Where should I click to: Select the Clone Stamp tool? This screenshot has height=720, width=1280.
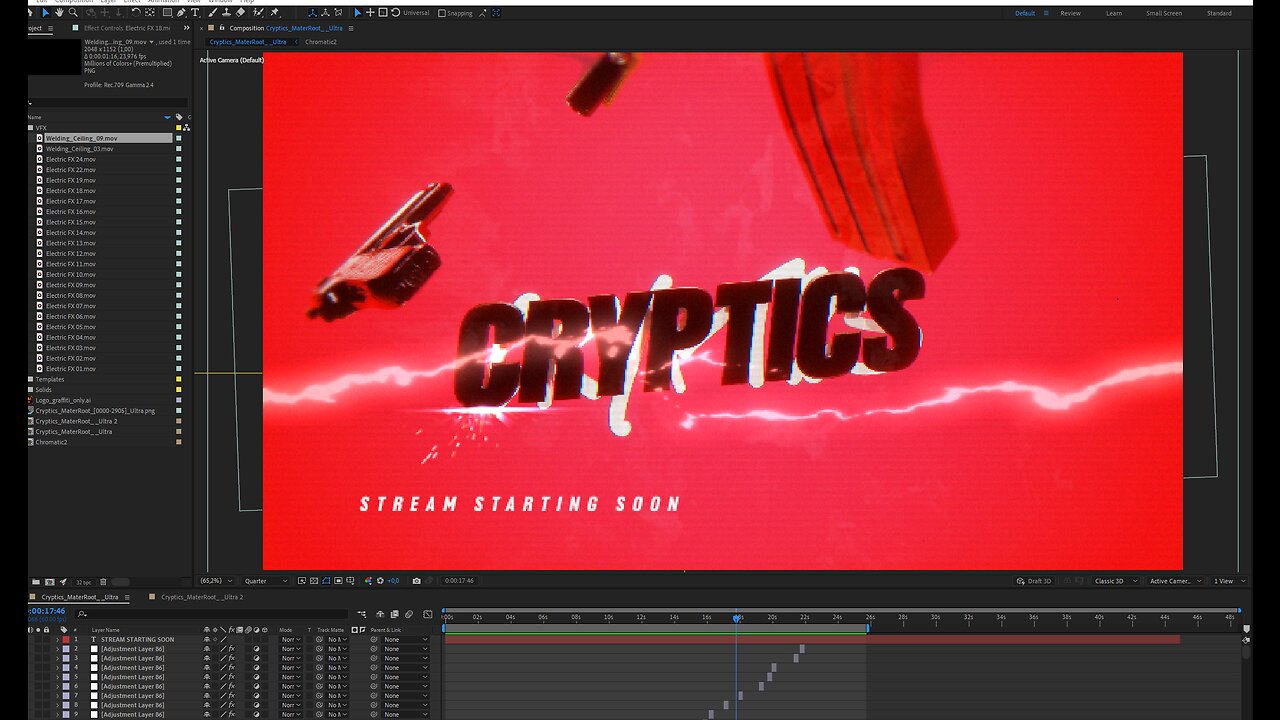click(226, 13)
